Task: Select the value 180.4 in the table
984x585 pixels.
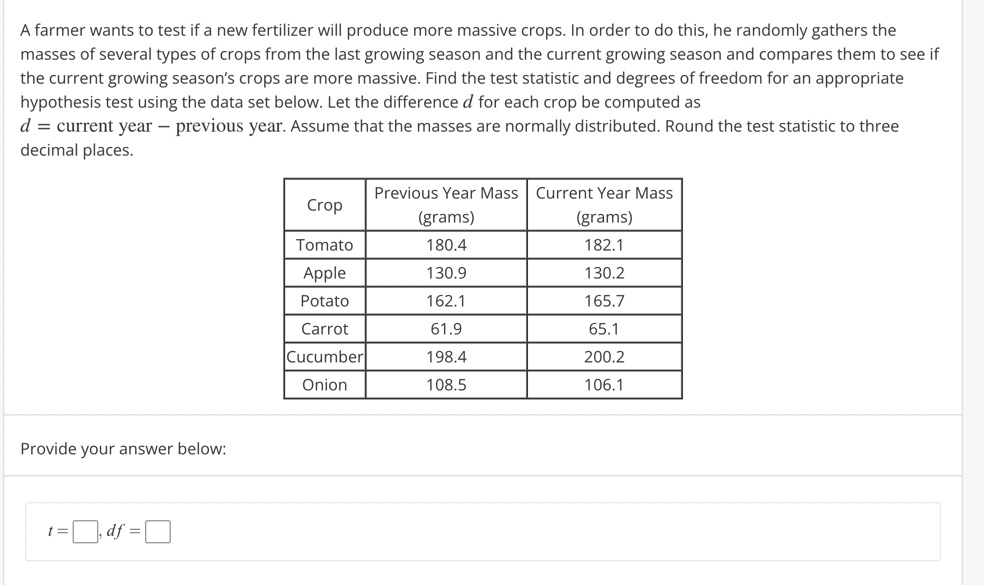Action: coord(447,245)
